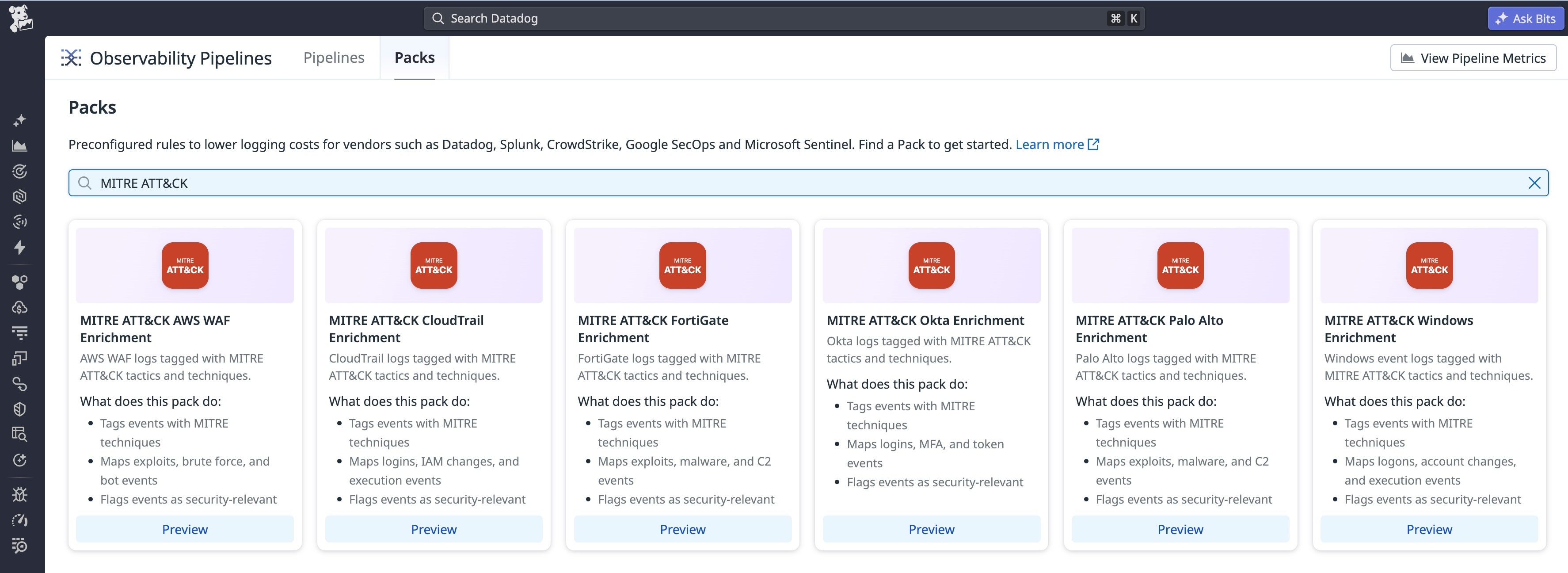Preview the AWS WAF Enrichment pack
The image size is (1568, 573).
coord(185,529)
